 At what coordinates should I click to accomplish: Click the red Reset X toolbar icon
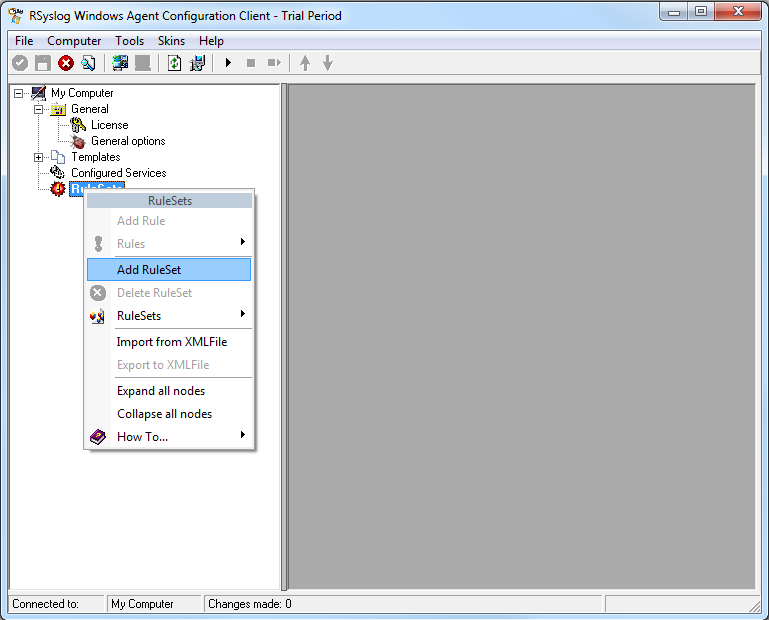[x=66, y=63]
